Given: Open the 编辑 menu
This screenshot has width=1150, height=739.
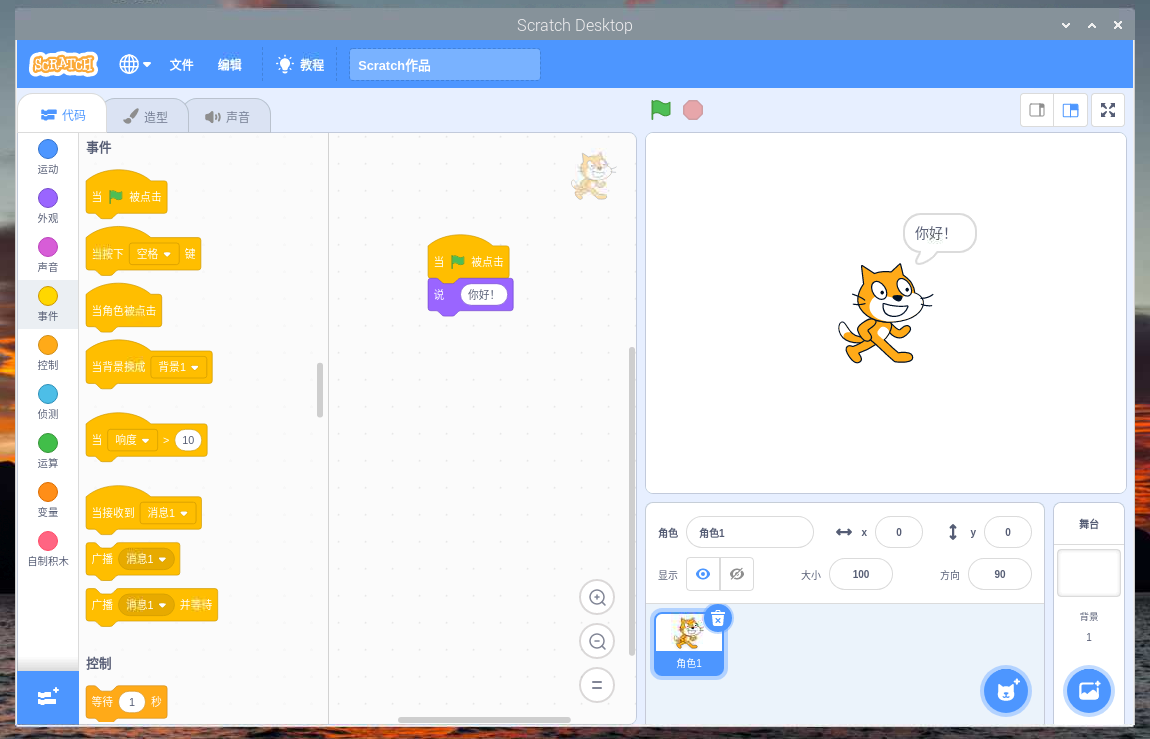Looking at the screenshot, I should [x=230, y=65].
